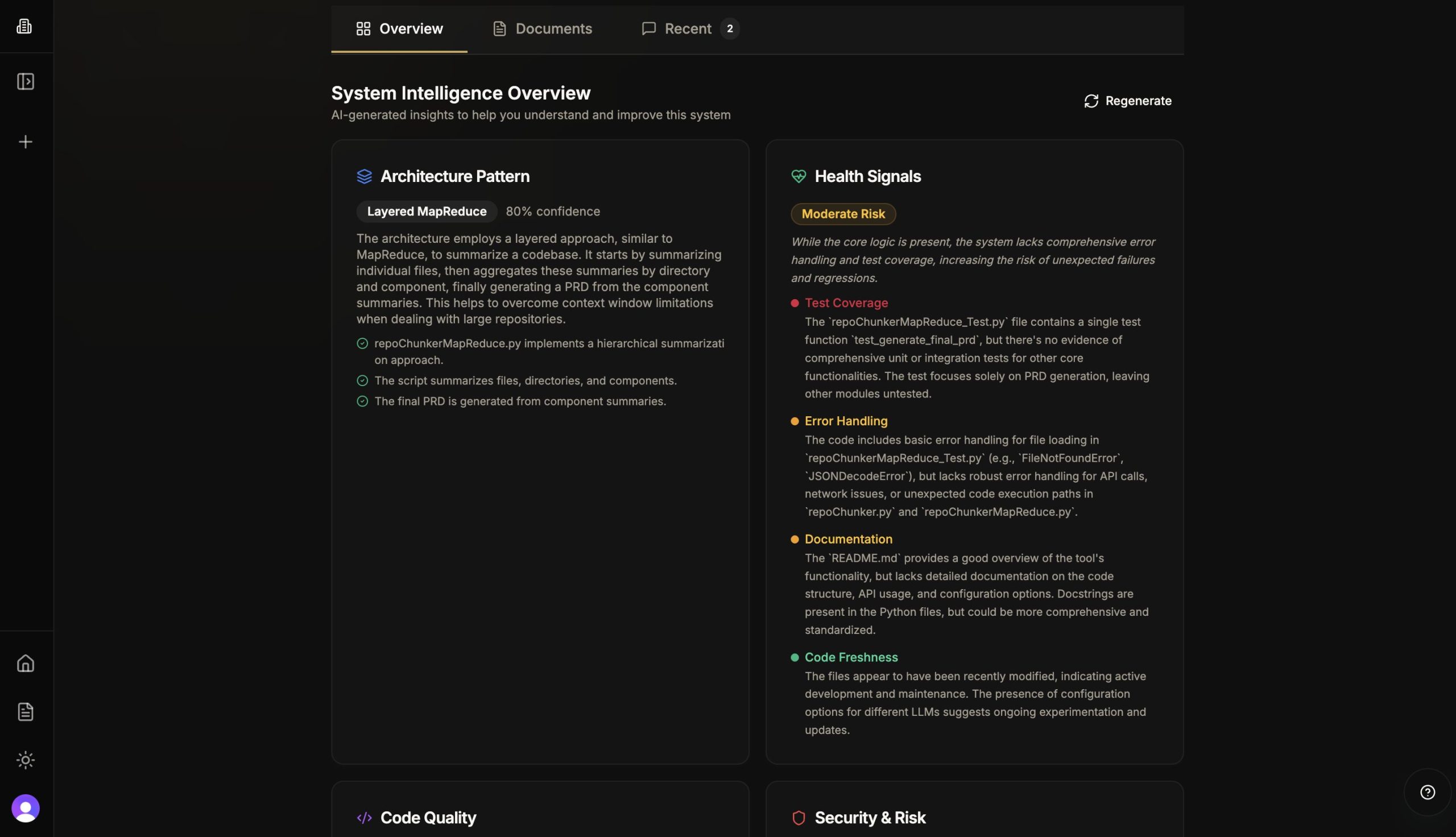The image size is (1456, 837).
Task: Click the plus icon to add new
Action: tap(25, 142)
